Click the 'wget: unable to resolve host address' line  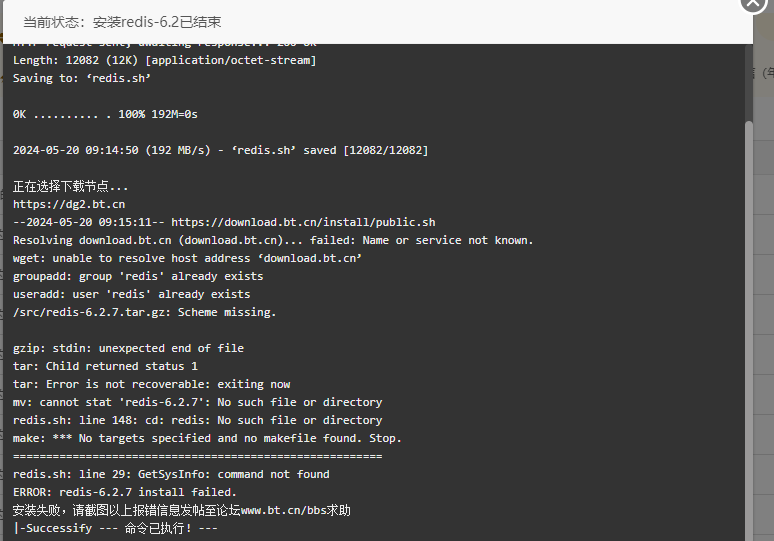pos(187,258)
